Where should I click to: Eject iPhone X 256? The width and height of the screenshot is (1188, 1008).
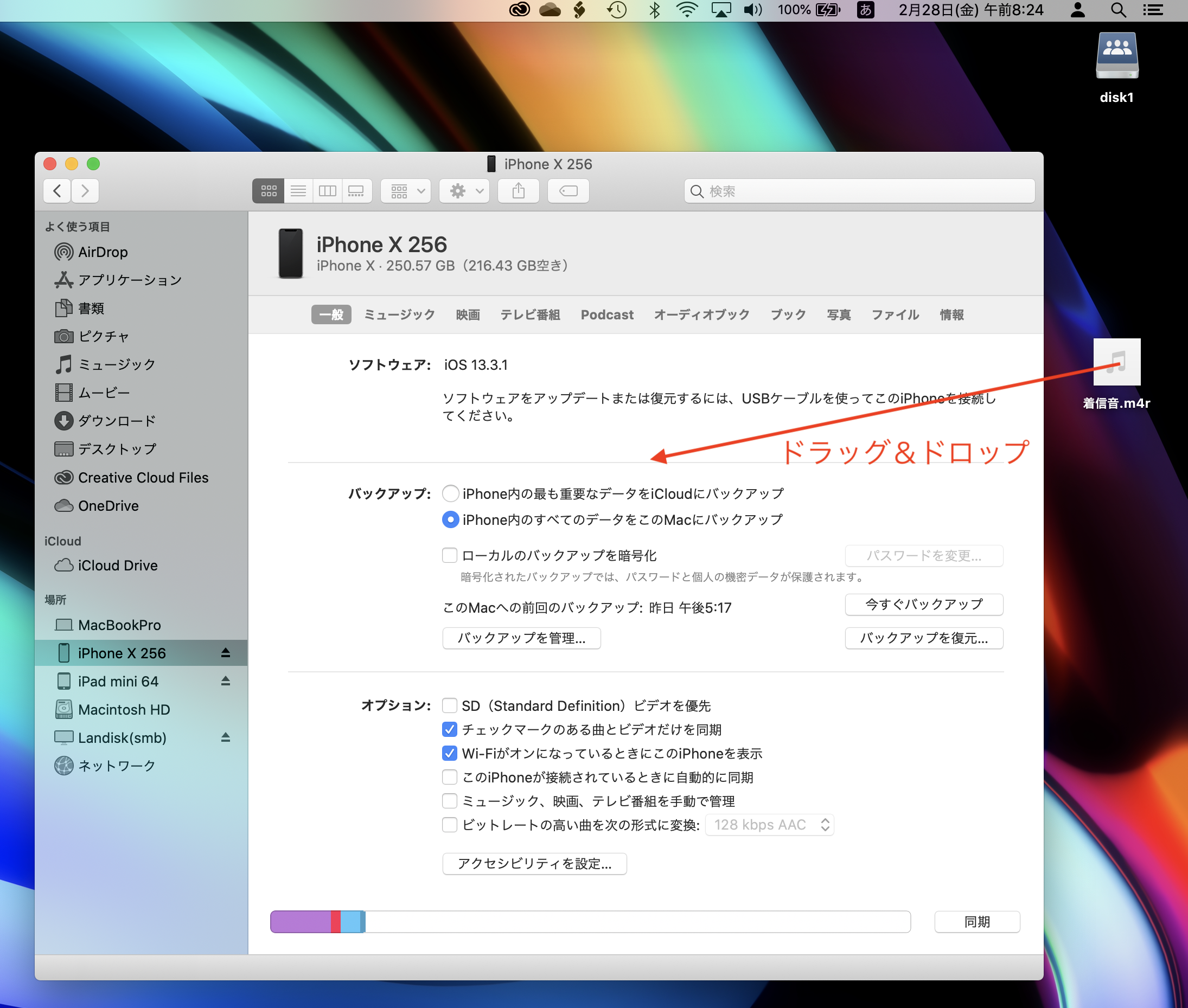coord(226,653)
